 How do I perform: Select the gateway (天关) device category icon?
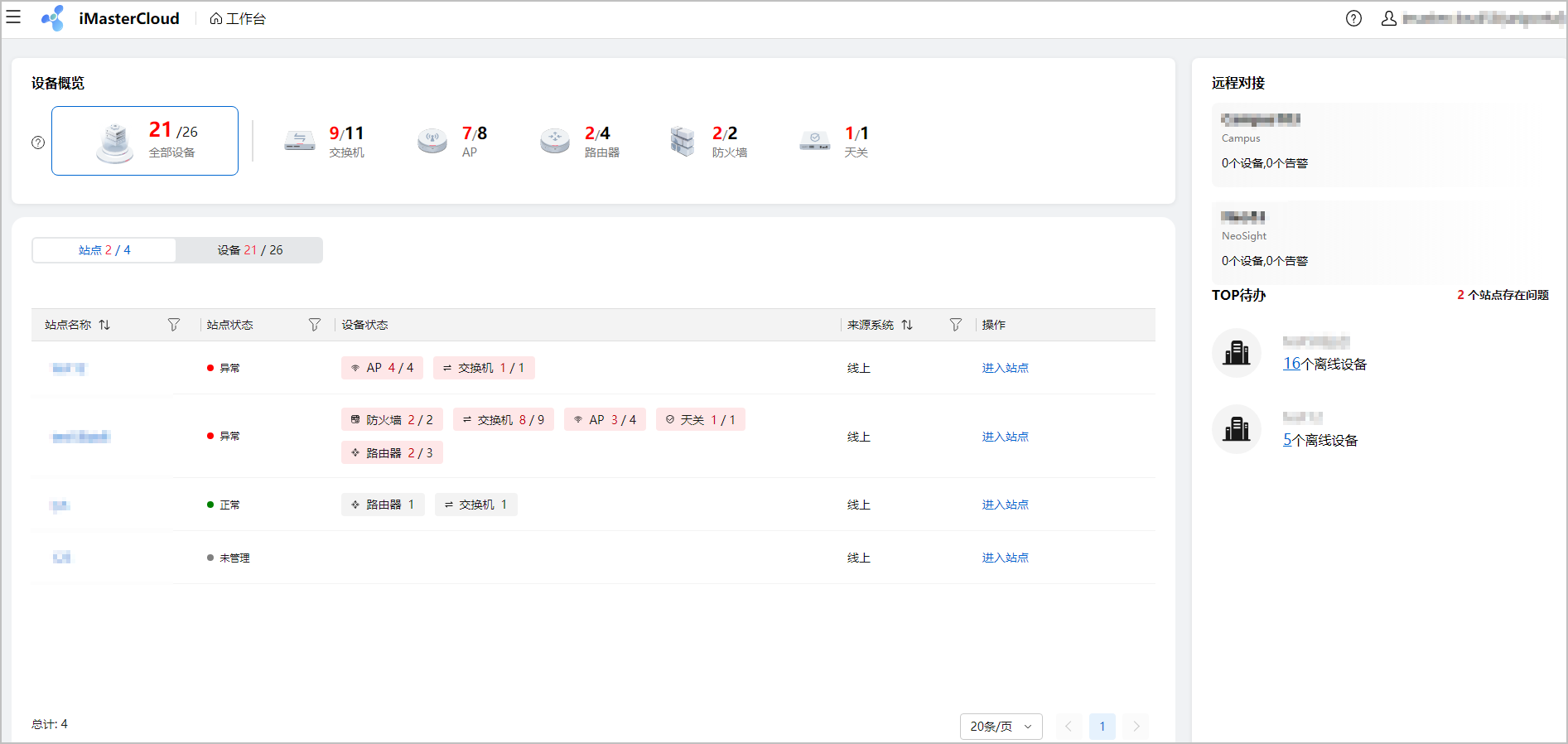pyautogui.click(x=815, y=141)
